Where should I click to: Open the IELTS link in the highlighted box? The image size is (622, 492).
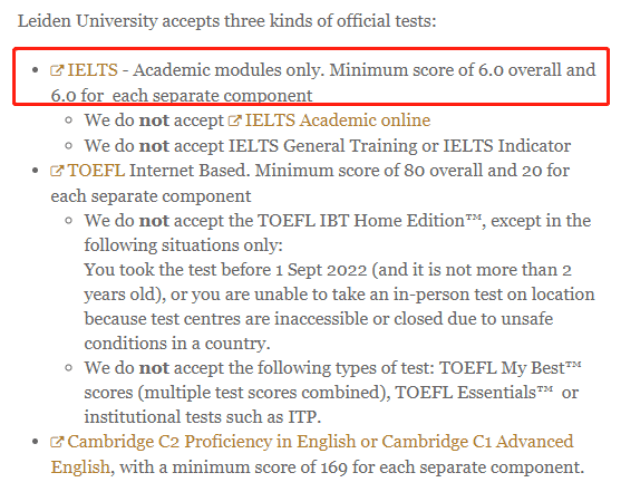92,70
